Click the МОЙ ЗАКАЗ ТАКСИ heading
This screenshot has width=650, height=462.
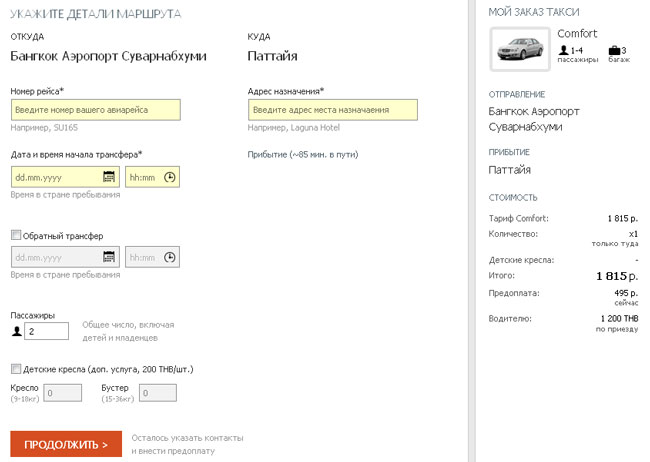coord(534,12)
